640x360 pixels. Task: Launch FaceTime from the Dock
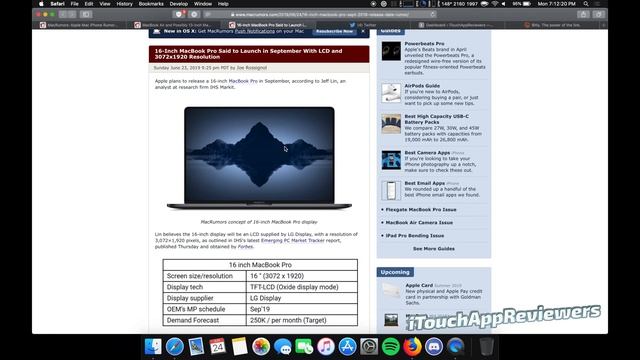click(304, 347)
